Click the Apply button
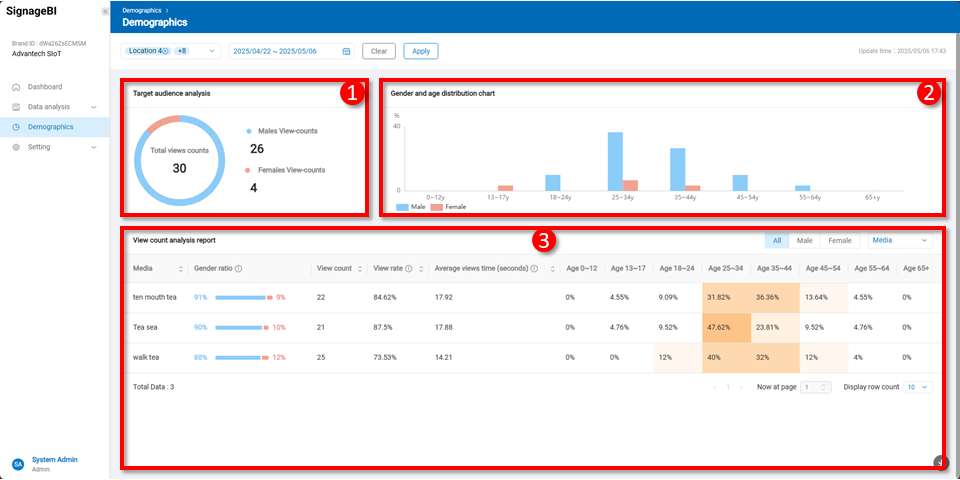 tap(421, 51)
